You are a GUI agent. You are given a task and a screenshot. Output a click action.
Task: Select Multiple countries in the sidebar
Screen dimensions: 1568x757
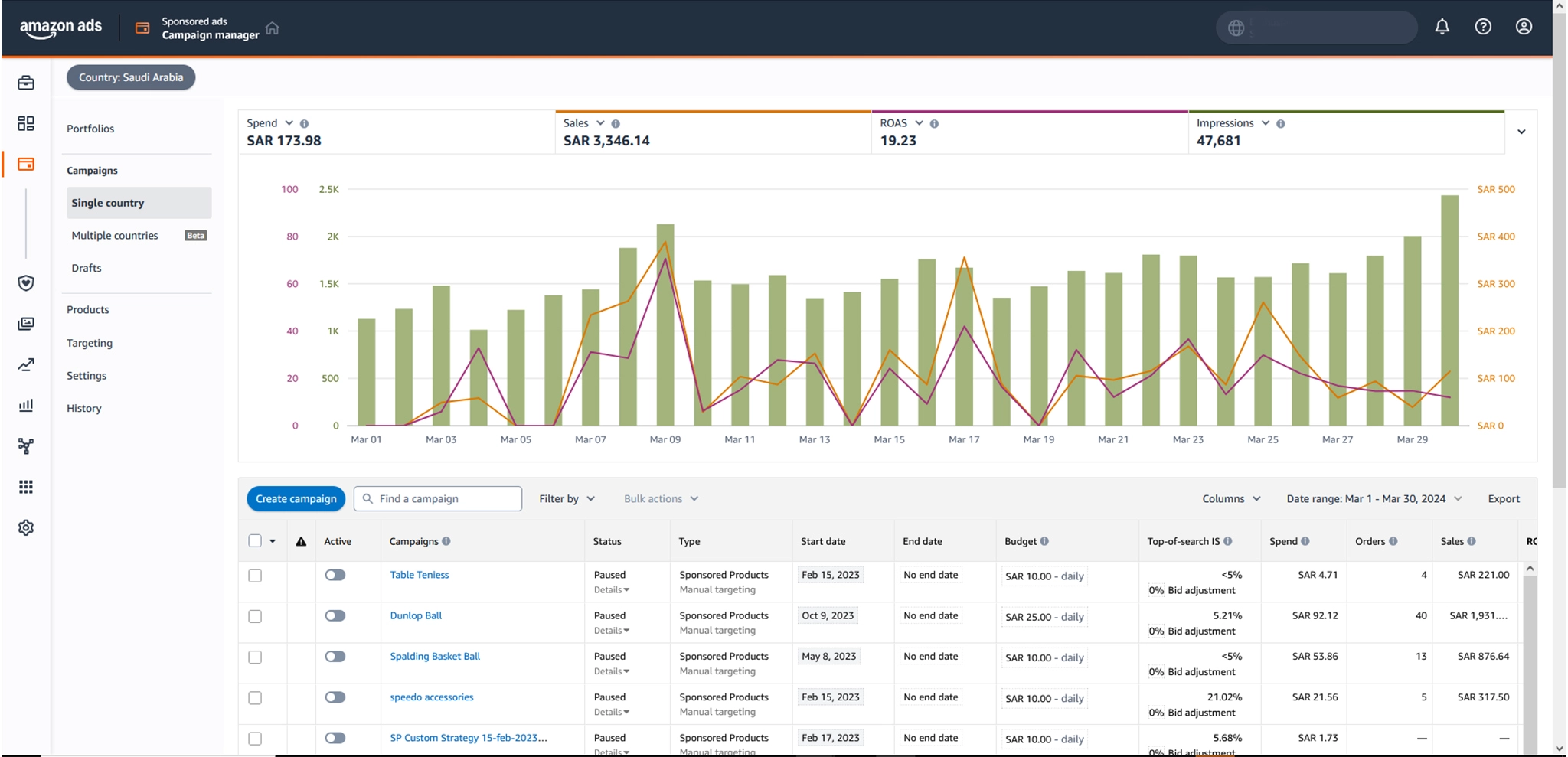point(115,236)
